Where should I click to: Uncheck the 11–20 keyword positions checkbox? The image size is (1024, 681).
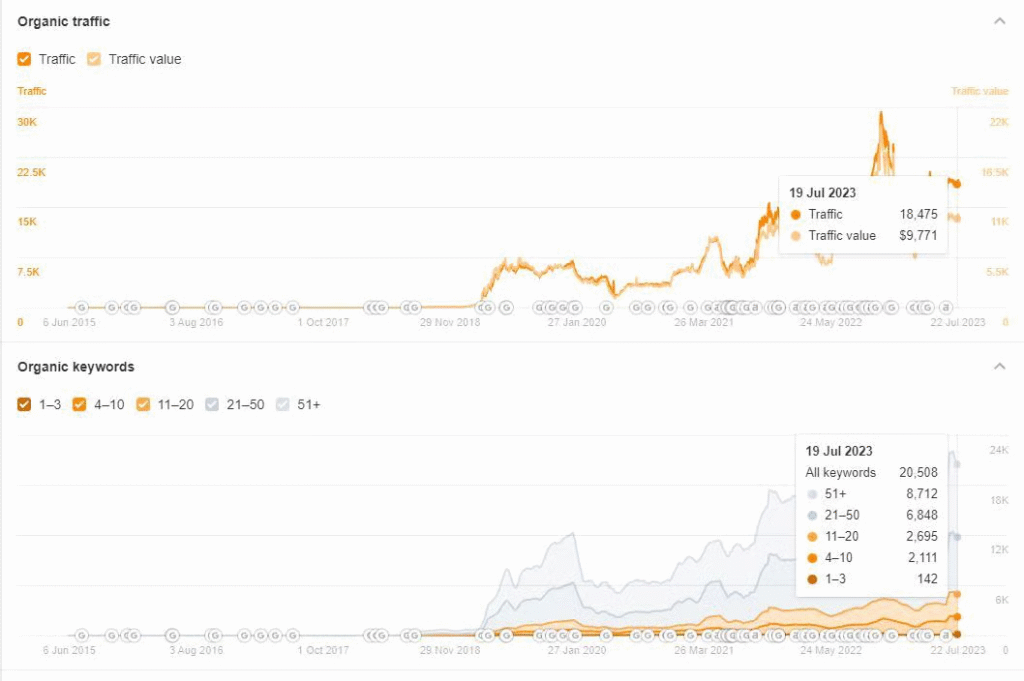click(143, 405)
